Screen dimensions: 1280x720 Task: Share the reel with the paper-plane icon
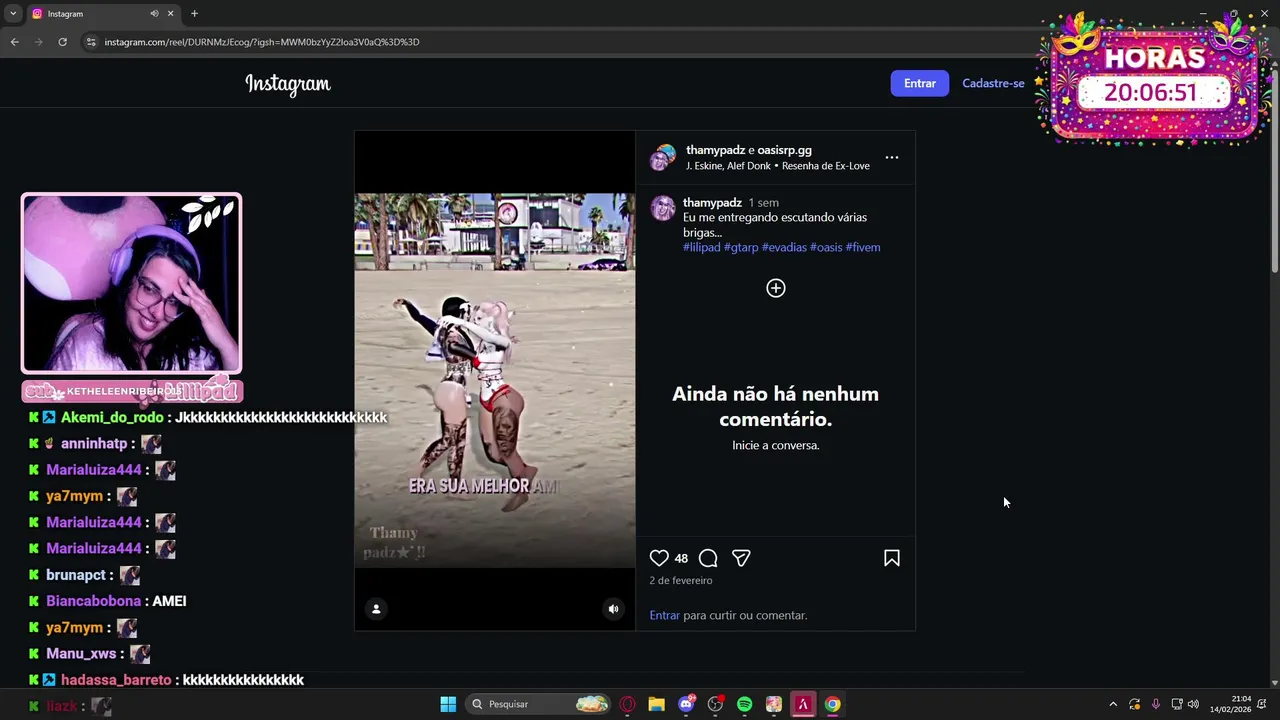click(741, 558)
